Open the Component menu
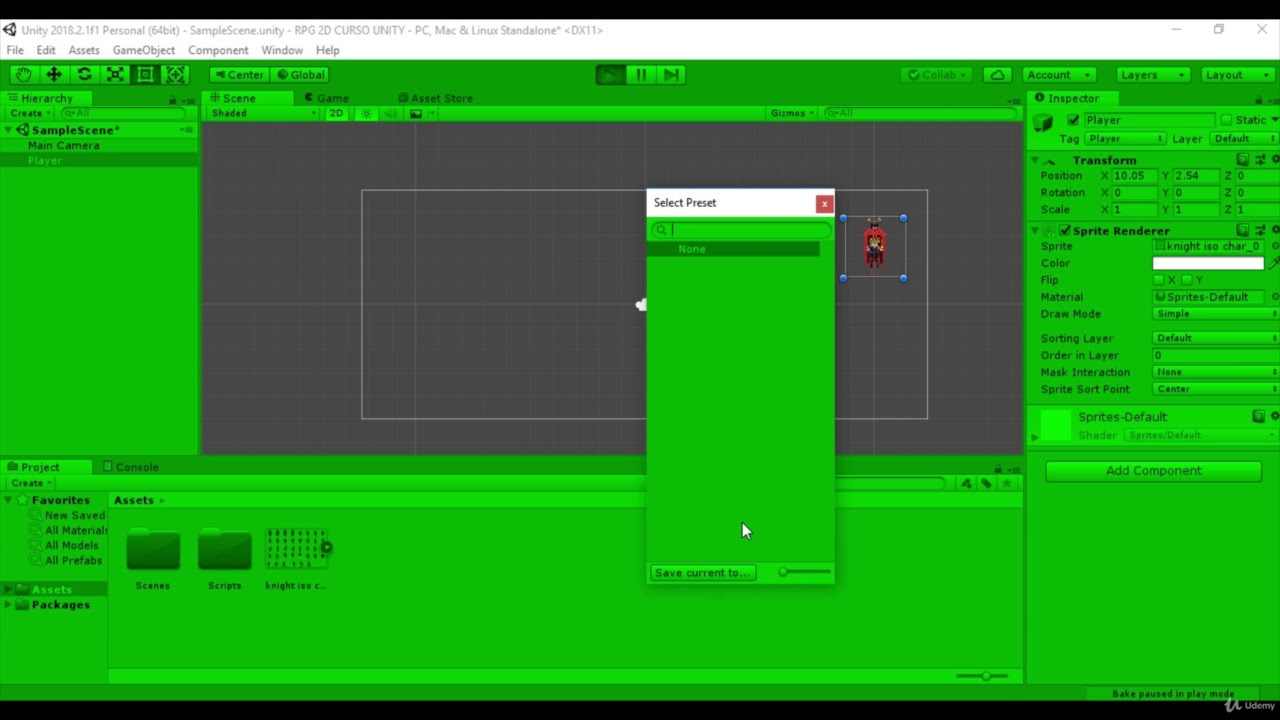This screenshot has width=1280, height=720. point(218,50)
